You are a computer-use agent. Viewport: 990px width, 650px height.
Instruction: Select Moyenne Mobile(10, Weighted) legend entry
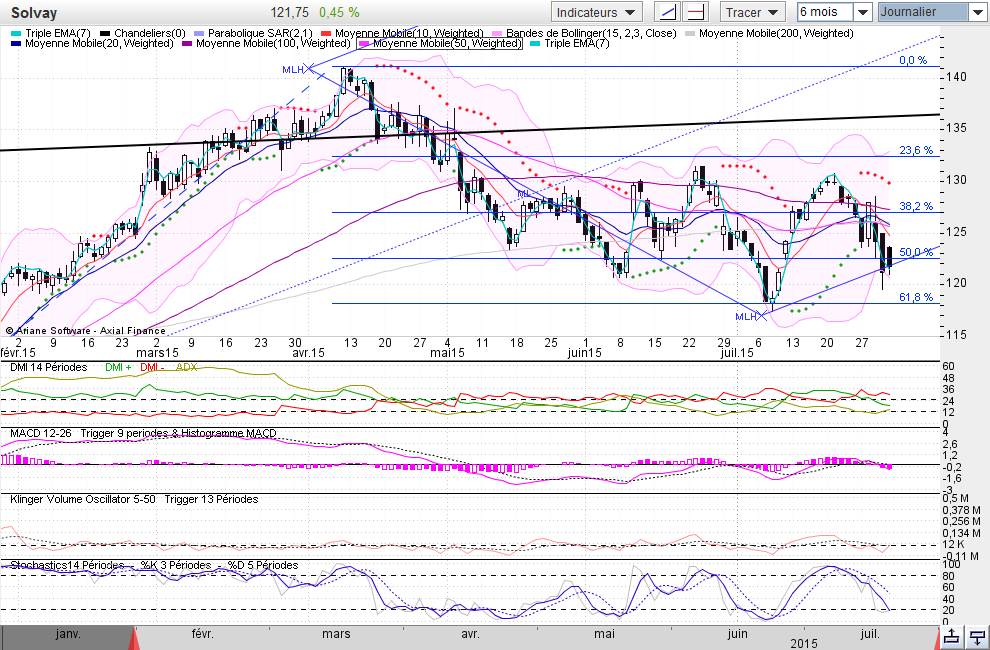(402, 33)
